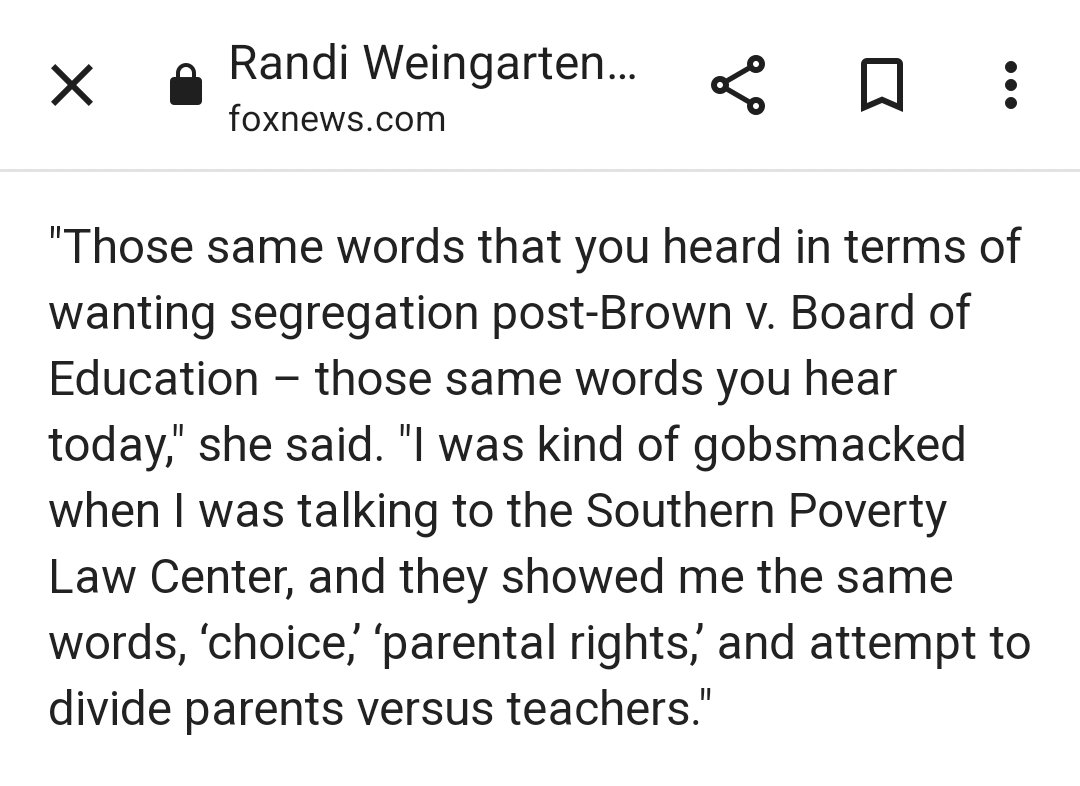1080x786 pixels.
Task: Tap the site security lock icon
Action: click(186, 86)
